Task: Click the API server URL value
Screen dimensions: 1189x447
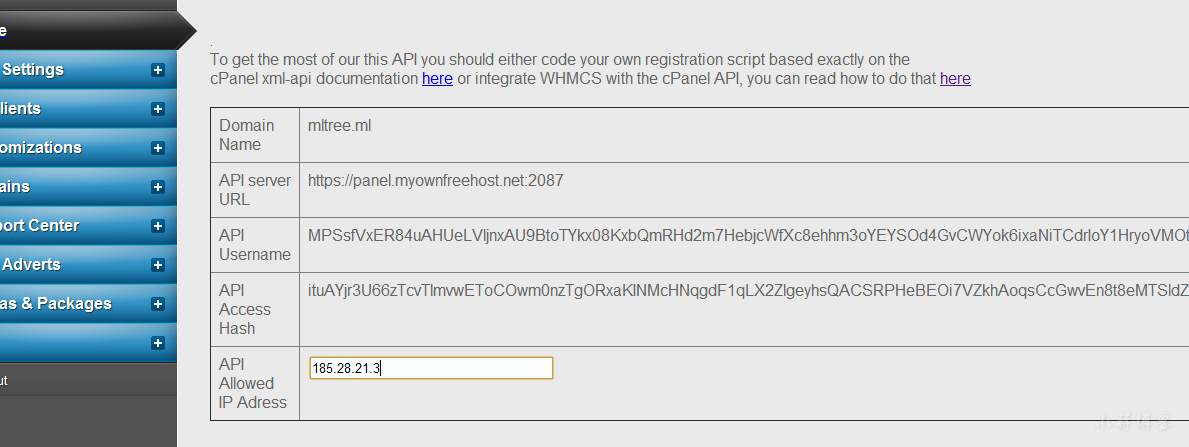Action: pos(436,181)
